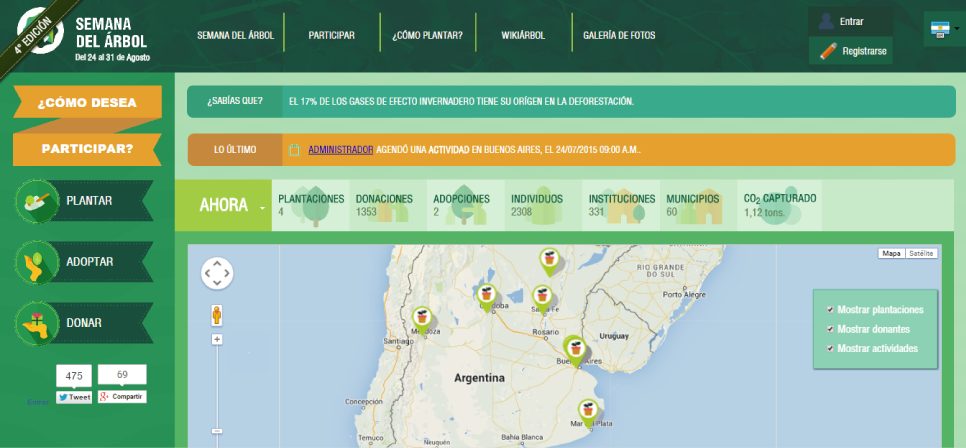Open the WikiÁrbol menu item

[x=523, y=35]
